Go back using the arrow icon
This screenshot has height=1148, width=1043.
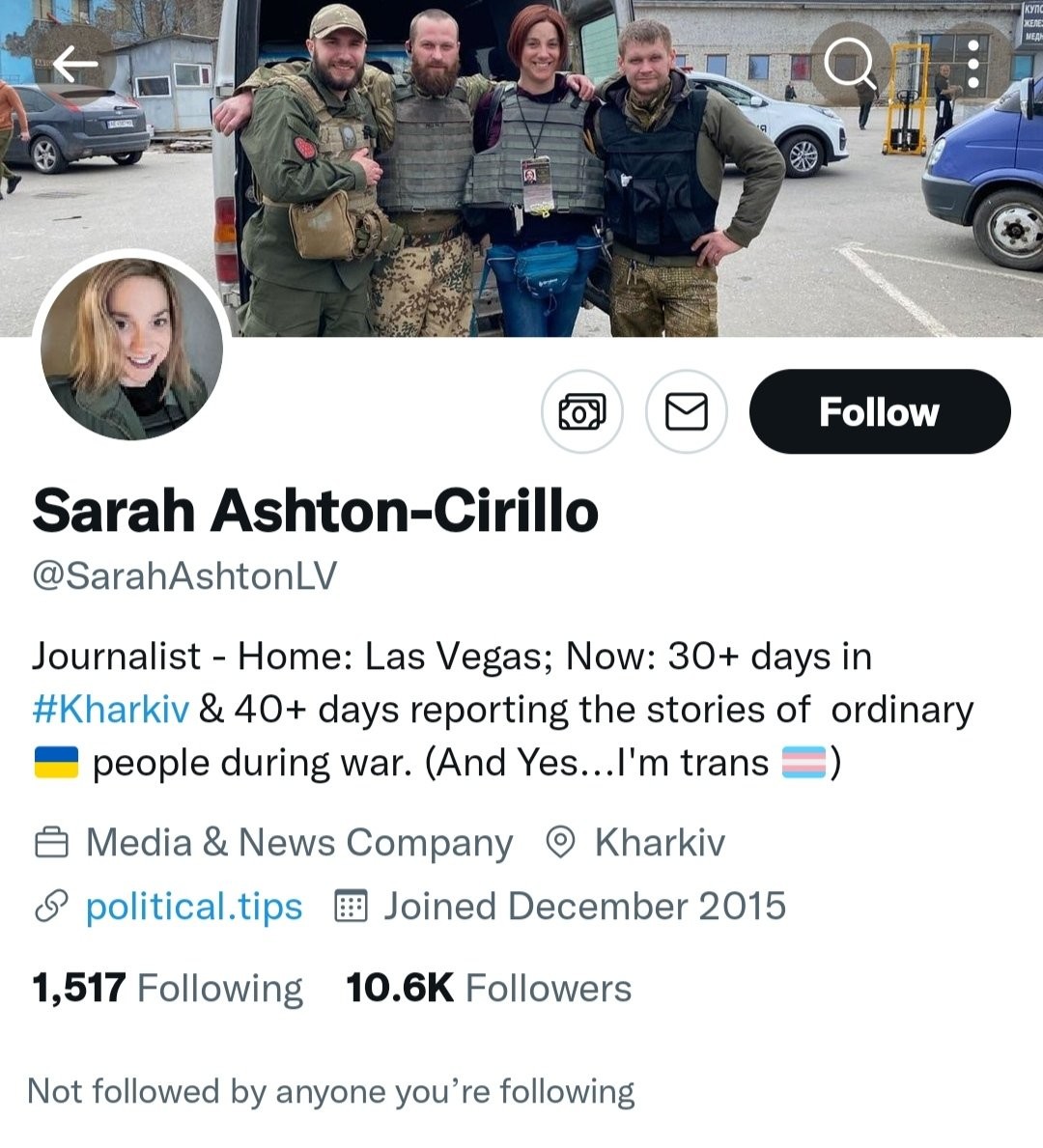(x=75, y=64)
